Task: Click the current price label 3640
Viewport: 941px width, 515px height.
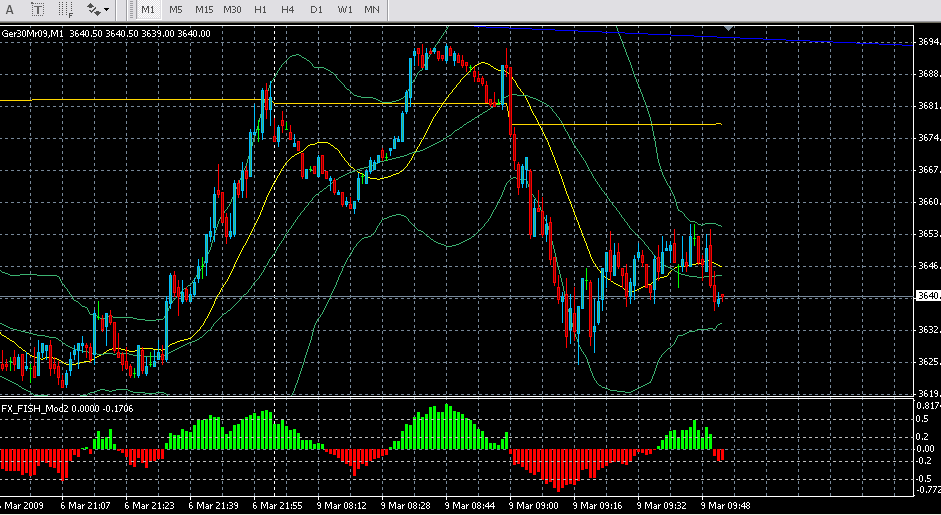Action: coord(927,296)
